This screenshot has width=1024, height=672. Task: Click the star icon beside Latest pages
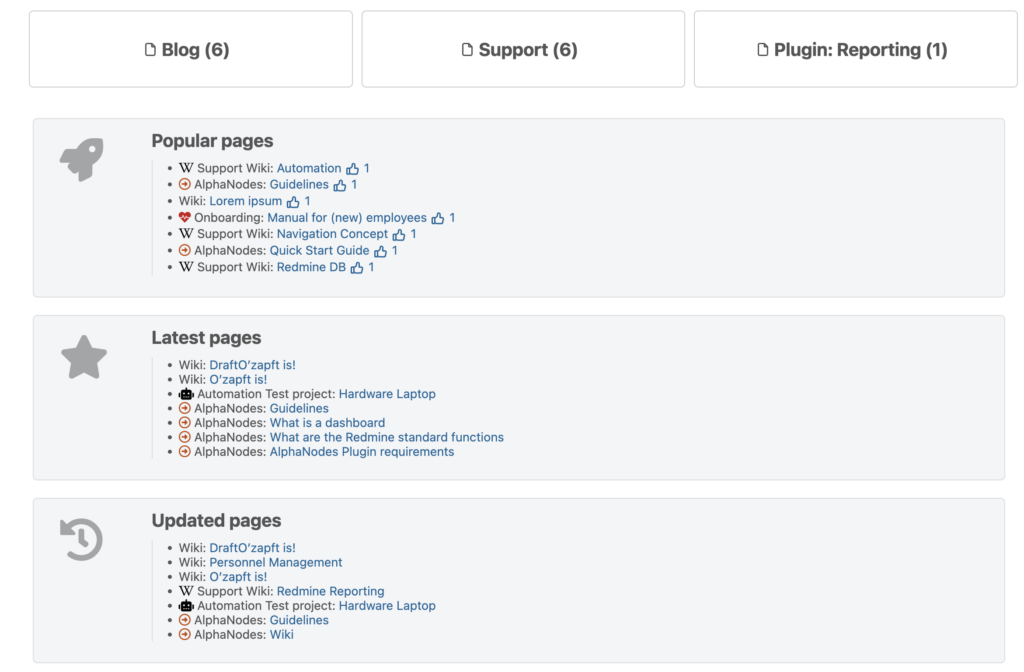[x=83, y=356]
